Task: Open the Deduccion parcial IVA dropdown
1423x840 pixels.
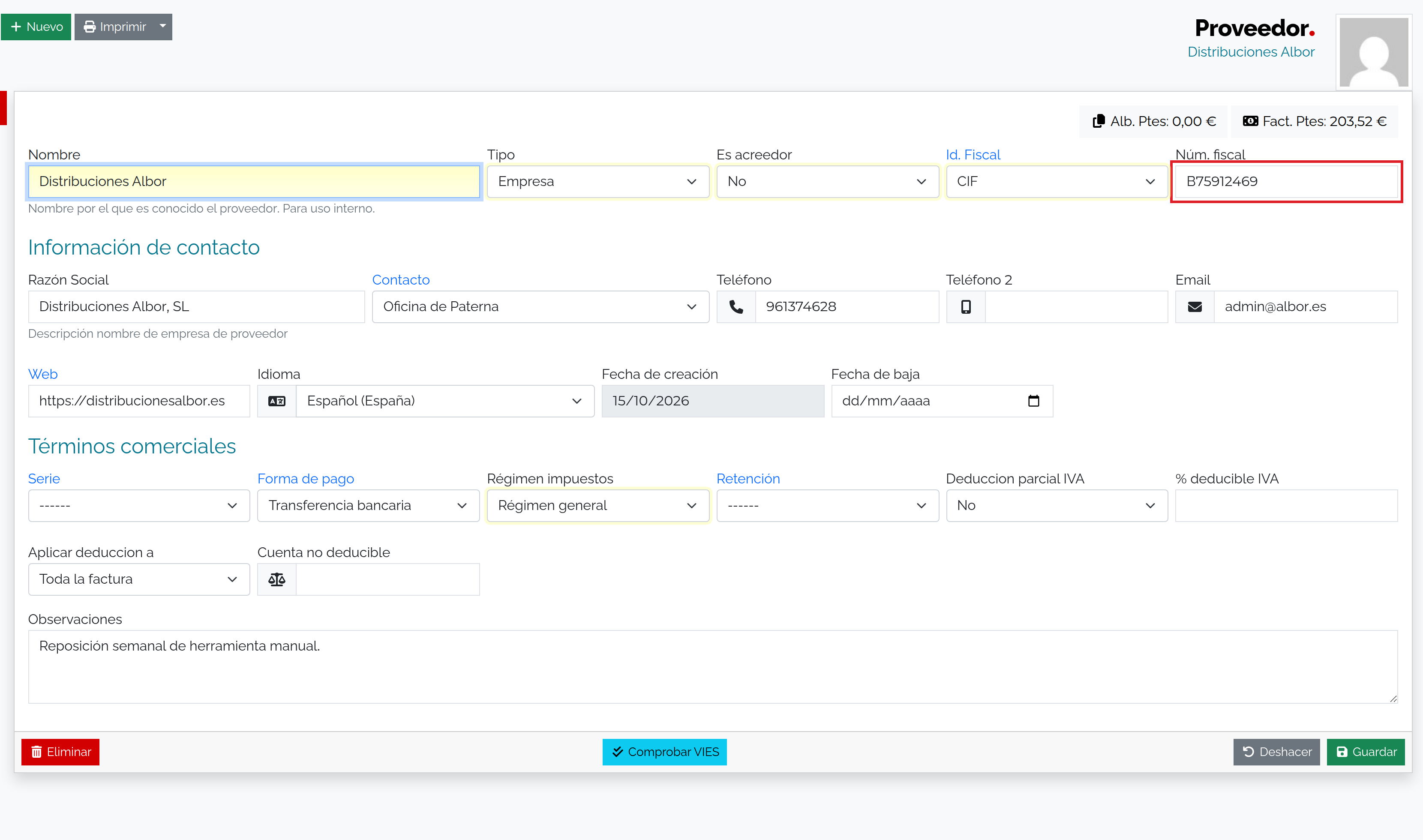Action: click(1057, 505)
